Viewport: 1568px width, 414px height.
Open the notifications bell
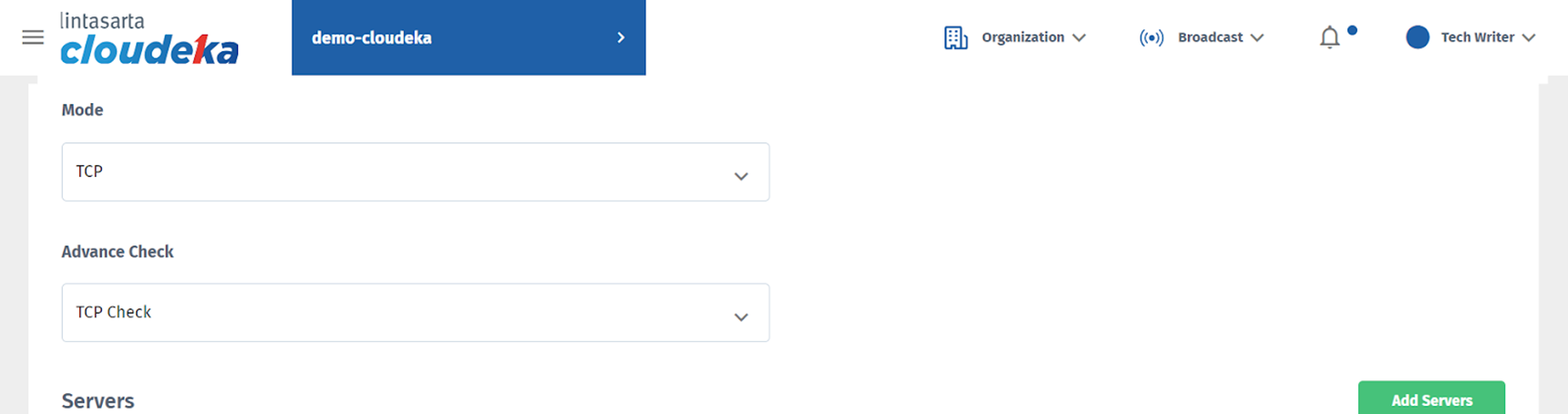[x=1330, y=37]
